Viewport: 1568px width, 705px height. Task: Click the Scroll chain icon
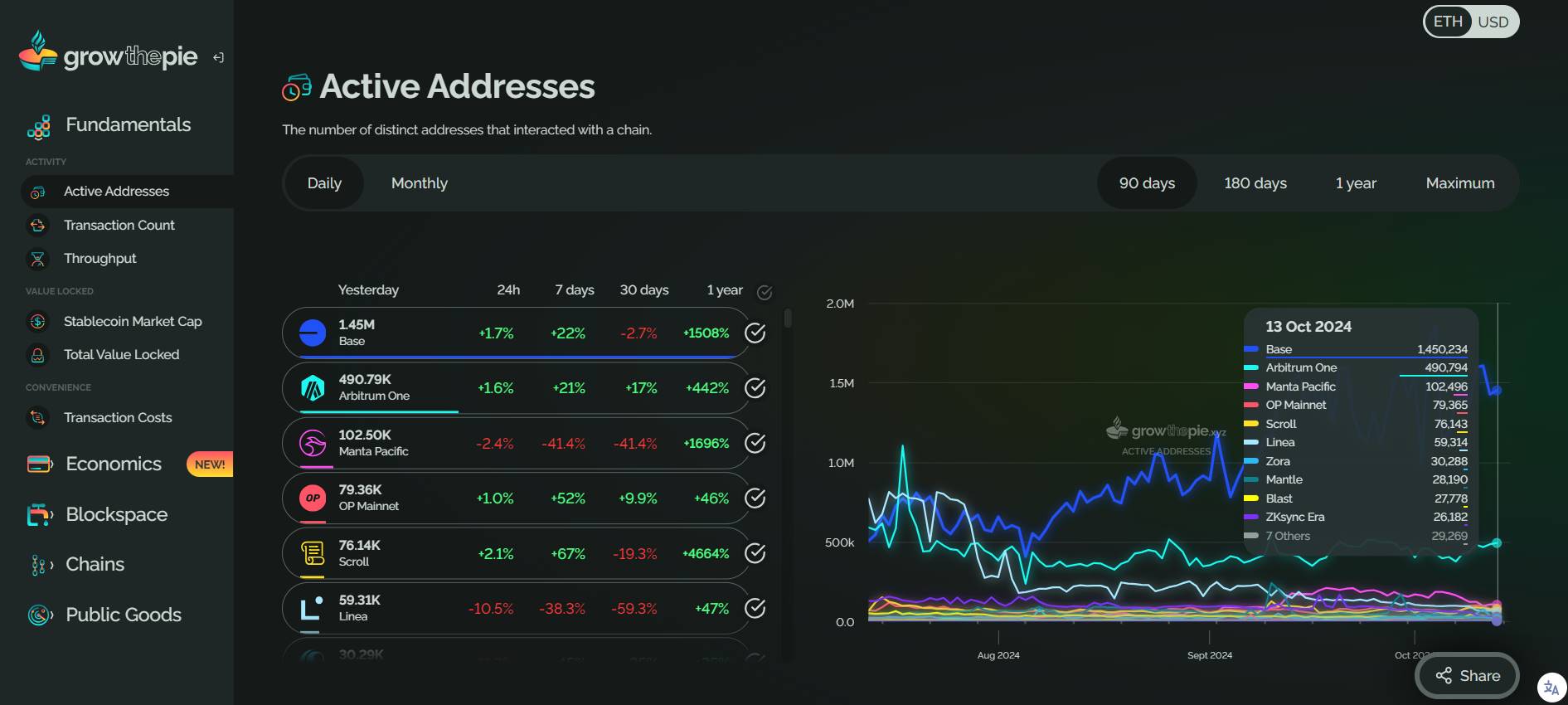click(313, 553)
